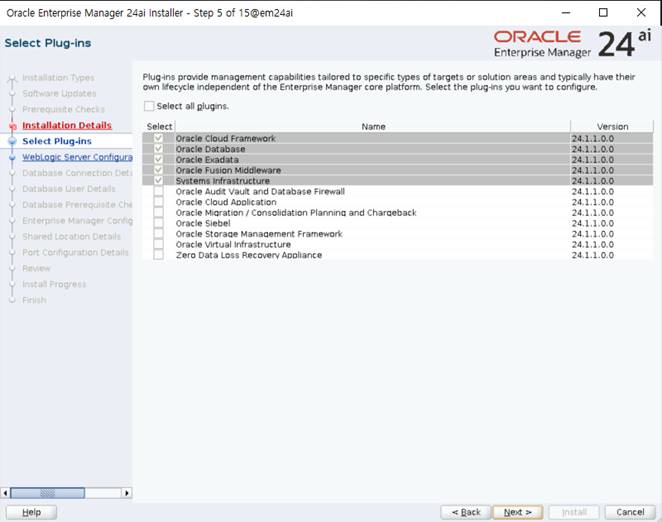Open Installation Details step link
The width and height of the screenshot is (662, 522).
67,125
